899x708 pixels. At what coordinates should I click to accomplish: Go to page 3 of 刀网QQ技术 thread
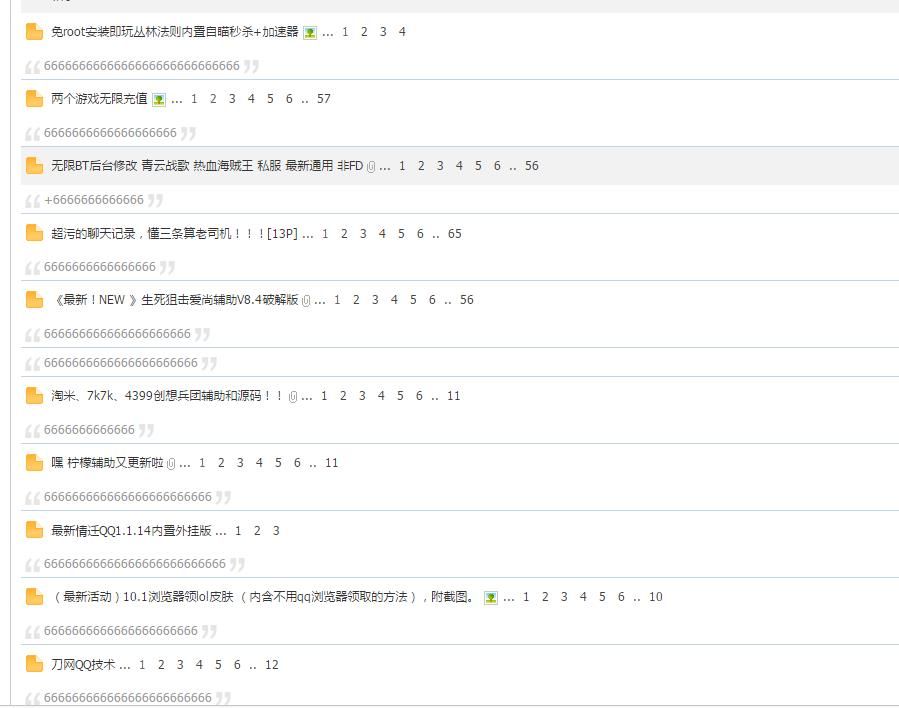pyautogui.click(x=181, y=665)
